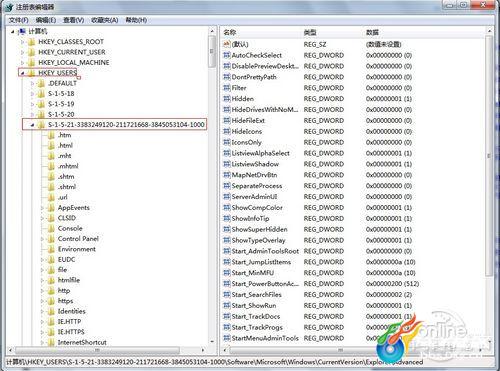The height and width of the screenshot is (371, 500).
Task: Select the Start_ShowRun value icon
Action: (x=227, y=305)
